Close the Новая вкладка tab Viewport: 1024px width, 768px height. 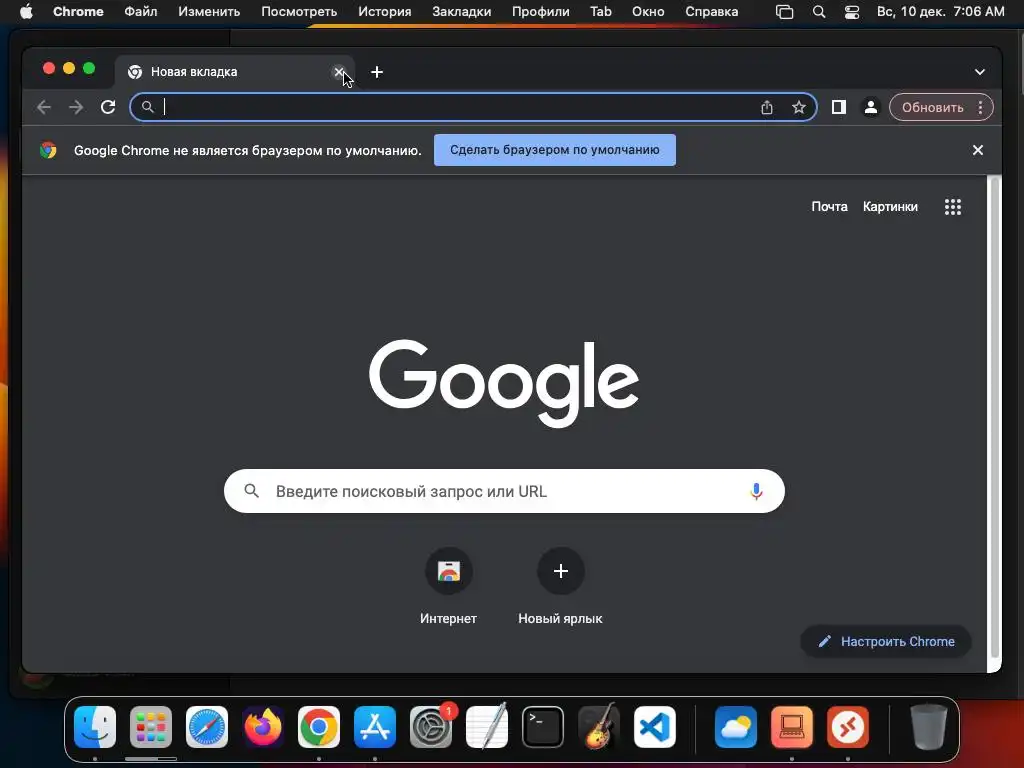pos(338,72)
